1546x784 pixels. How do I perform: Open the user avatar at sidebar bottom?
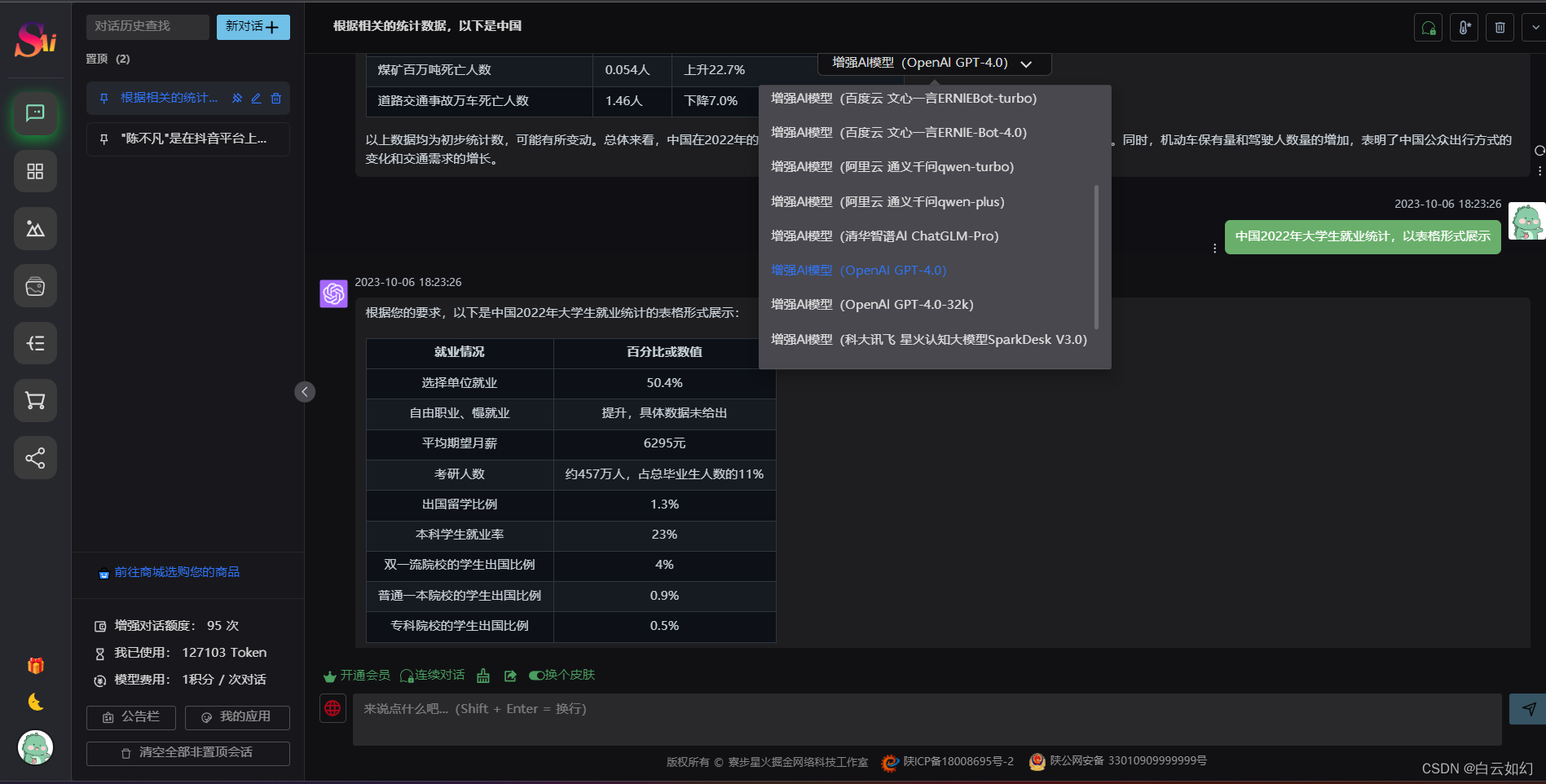35,747
